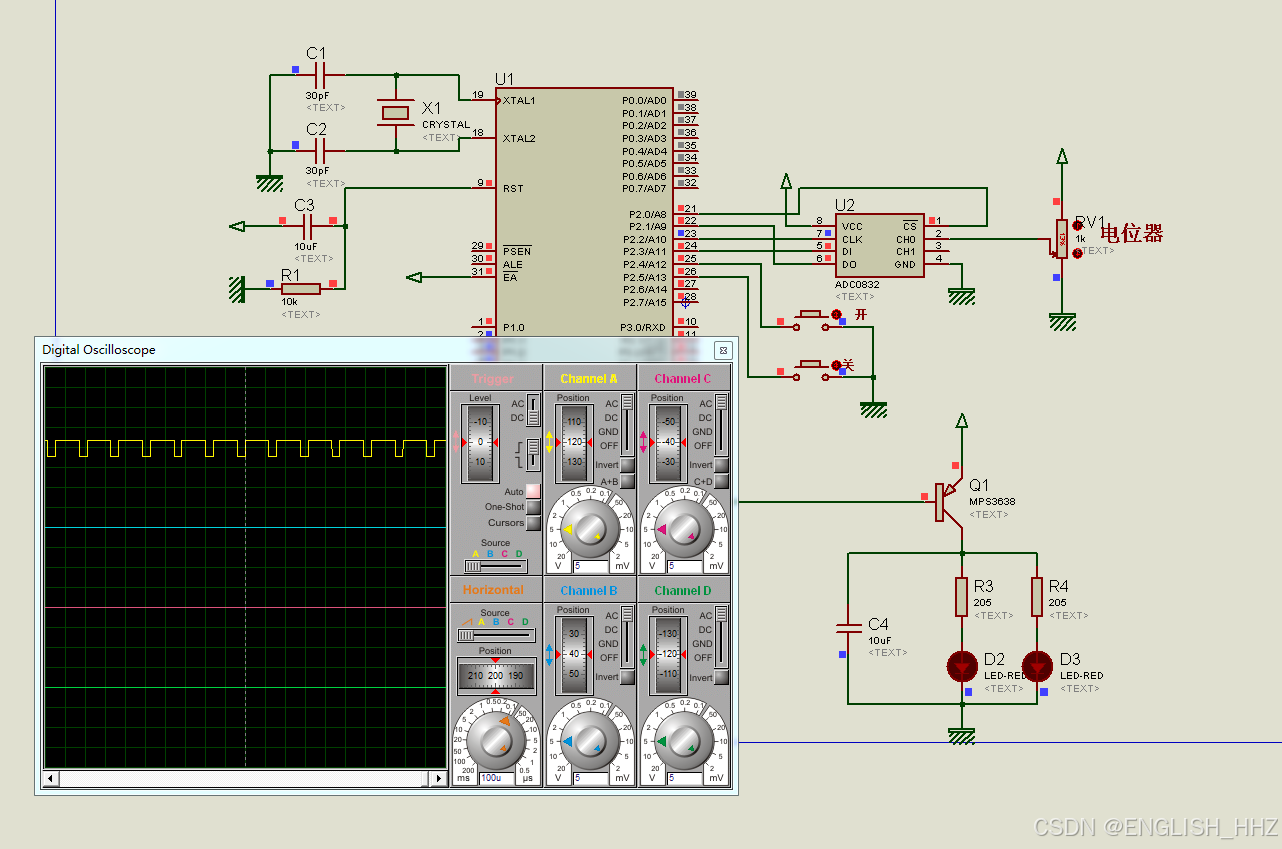The width and height of the screenshot is (1282, 849).
Task: Click the Channel A Position wheel
Action: pyautogui.click(x=574, y=441)
